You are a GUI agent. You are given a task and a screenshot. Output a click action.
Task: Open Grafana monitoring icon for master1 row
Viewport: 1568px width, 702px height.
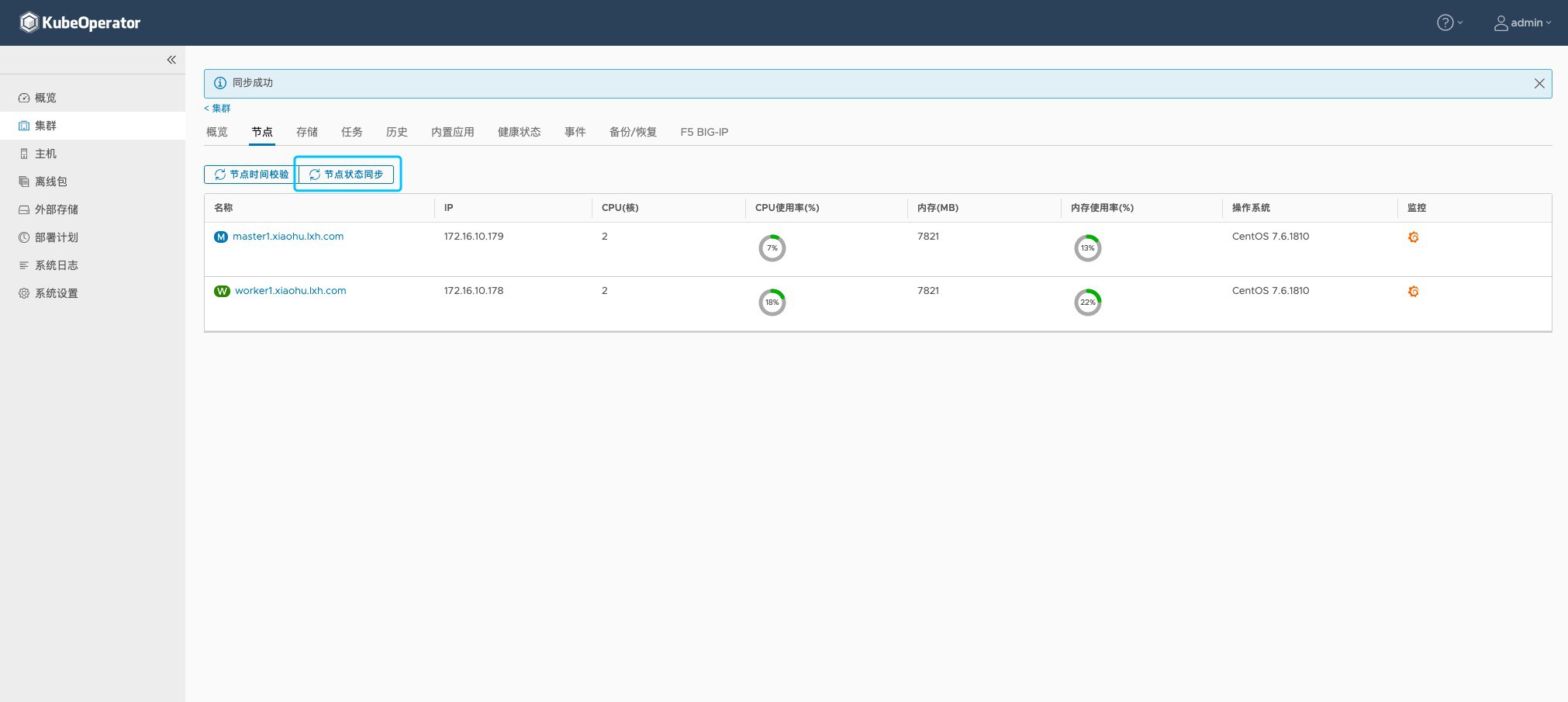1413,237
